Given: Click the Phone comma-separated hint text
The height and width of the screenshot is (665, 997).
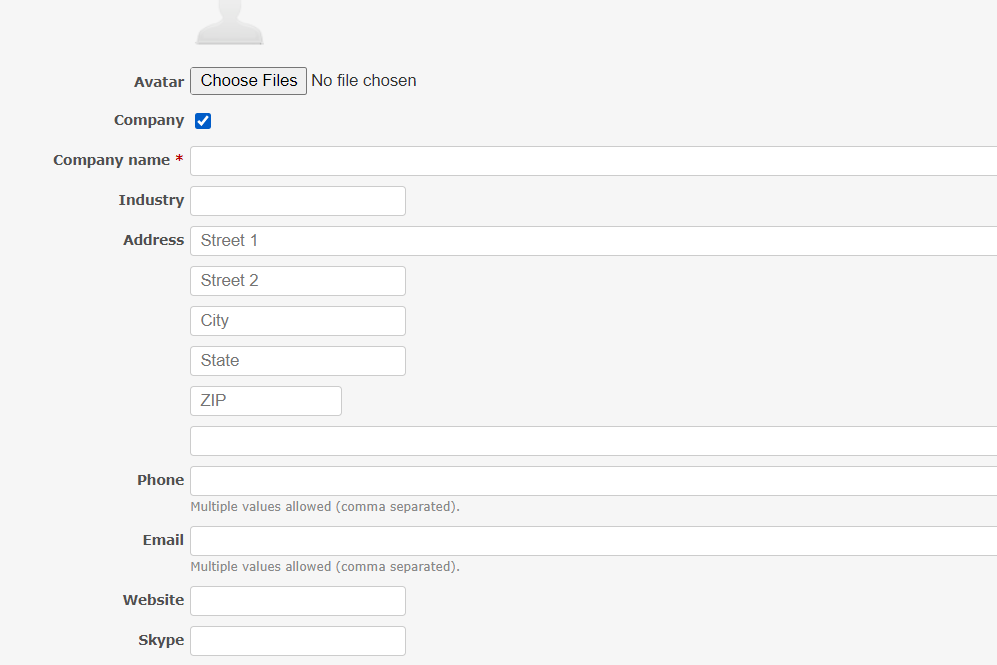Looking at the screenshot, I should click(324, 506).
